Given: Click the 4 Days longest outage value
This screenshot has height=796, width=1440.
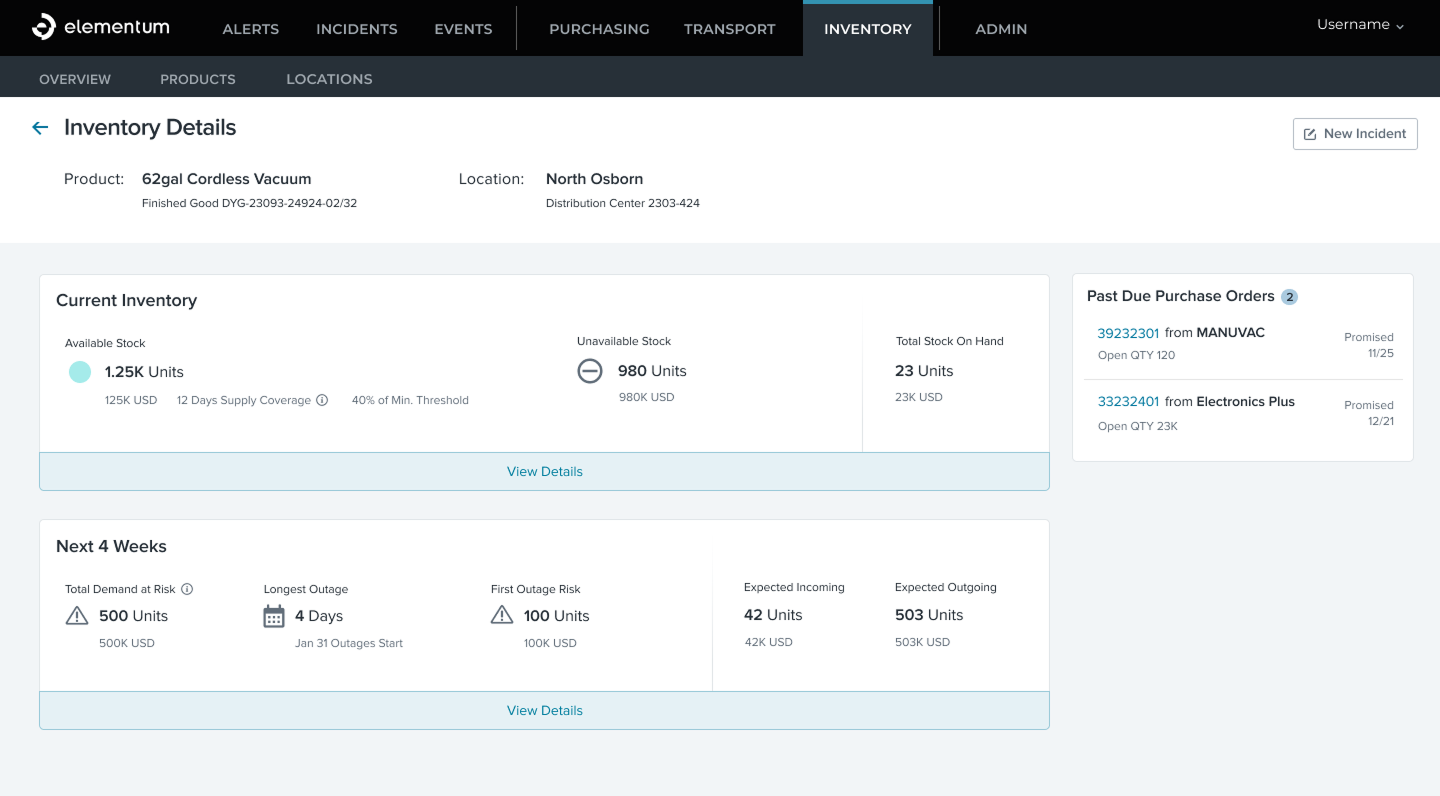Looking at the screenshot, I should click(x=319, y=616).
